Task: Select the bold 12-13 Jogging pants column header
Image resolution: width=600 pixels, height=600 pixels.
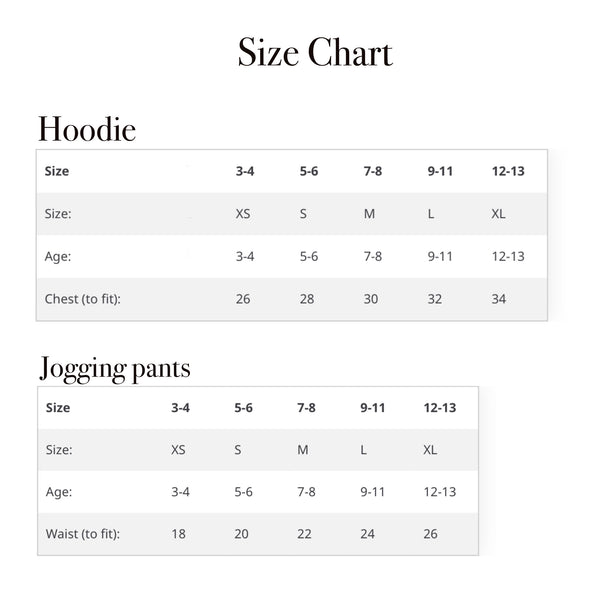Action: [440, 408]
